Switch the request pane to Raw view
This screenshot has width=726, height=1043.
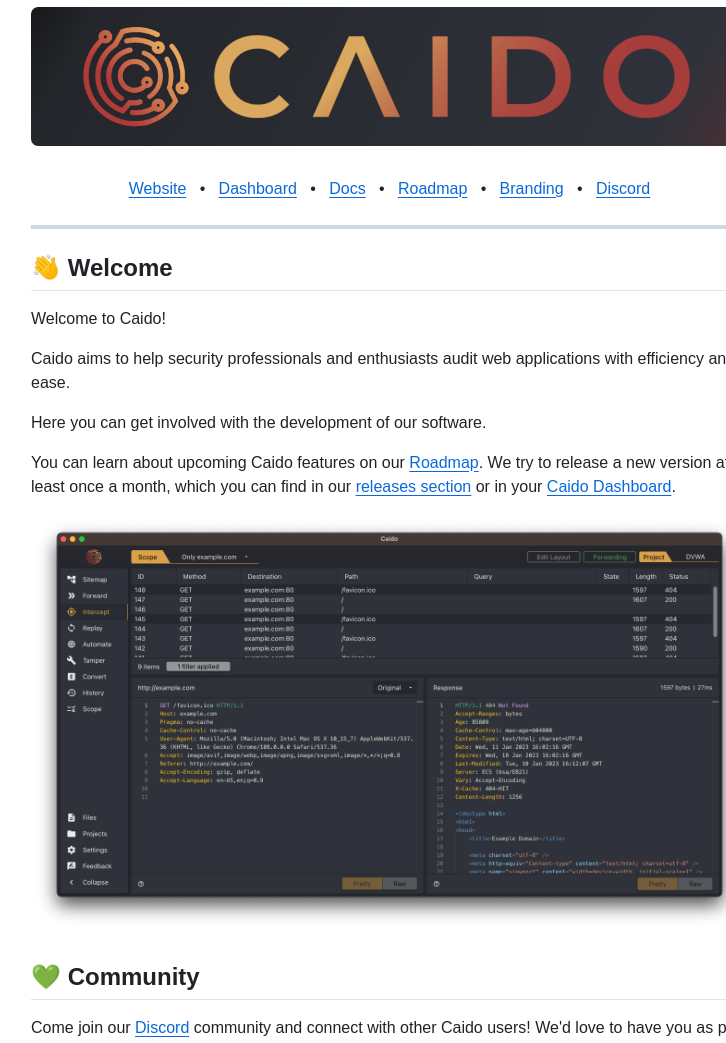[399, 884]
